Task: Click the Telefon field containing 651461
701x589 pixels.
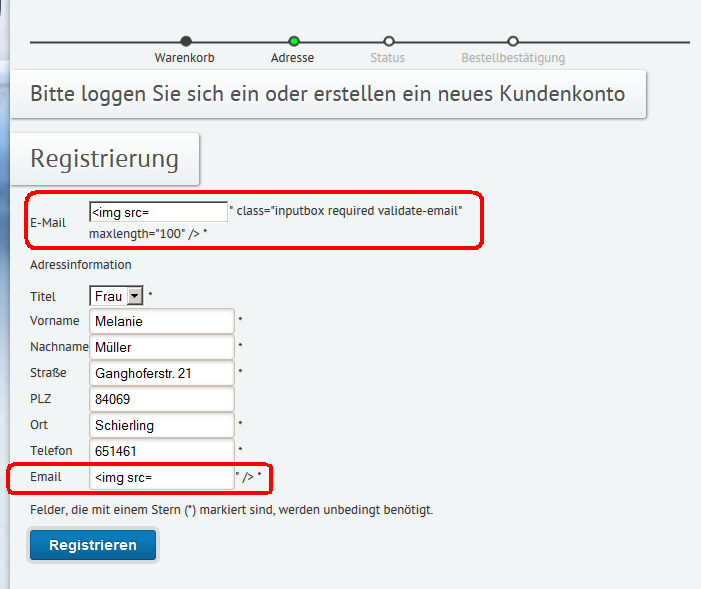Action: click(162, 451)
